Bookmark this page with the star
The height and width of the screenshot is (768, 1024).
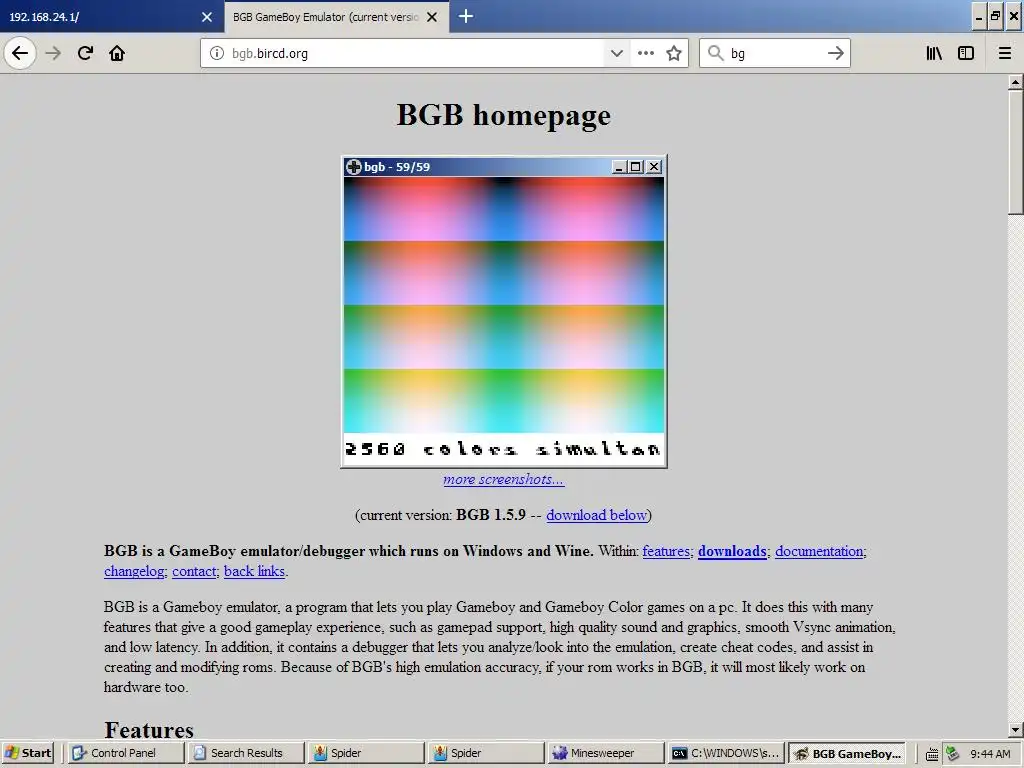click(674, 53)
